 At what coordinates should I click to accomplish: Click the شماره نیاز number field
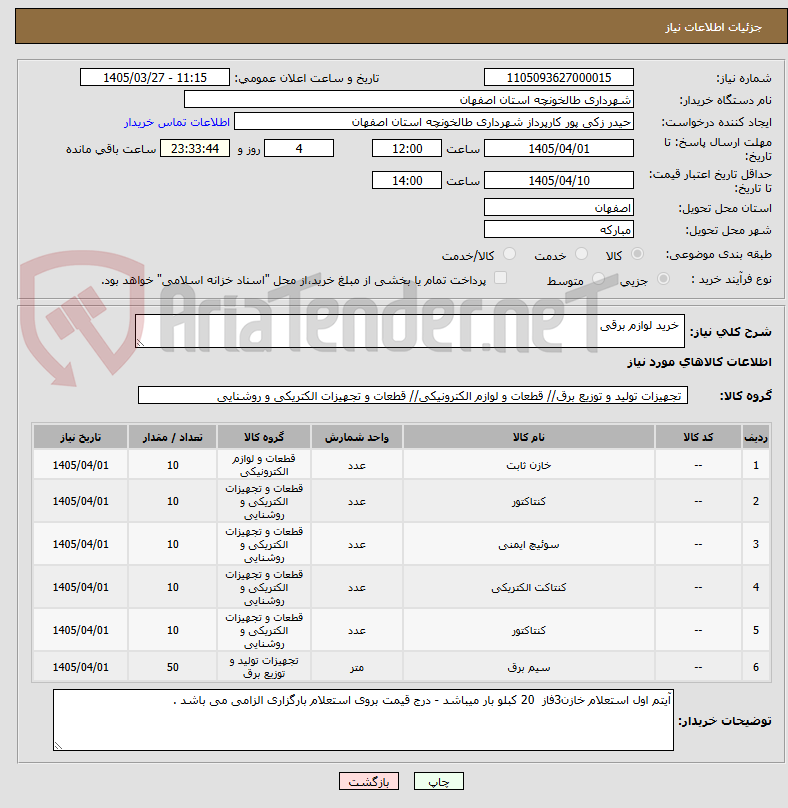[x=559, y=77]
